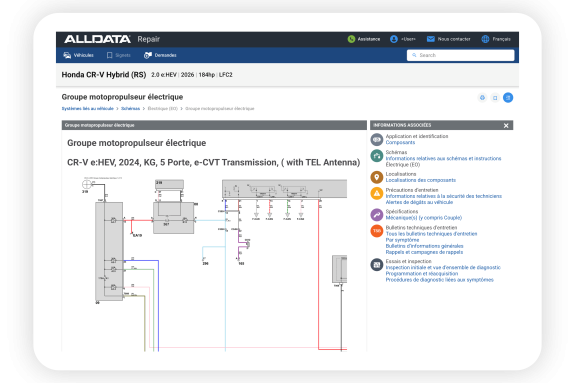The height and width of the screenshot is (383, 575).
Task: Open the Signets bookmarks menu
Action: 118,55
